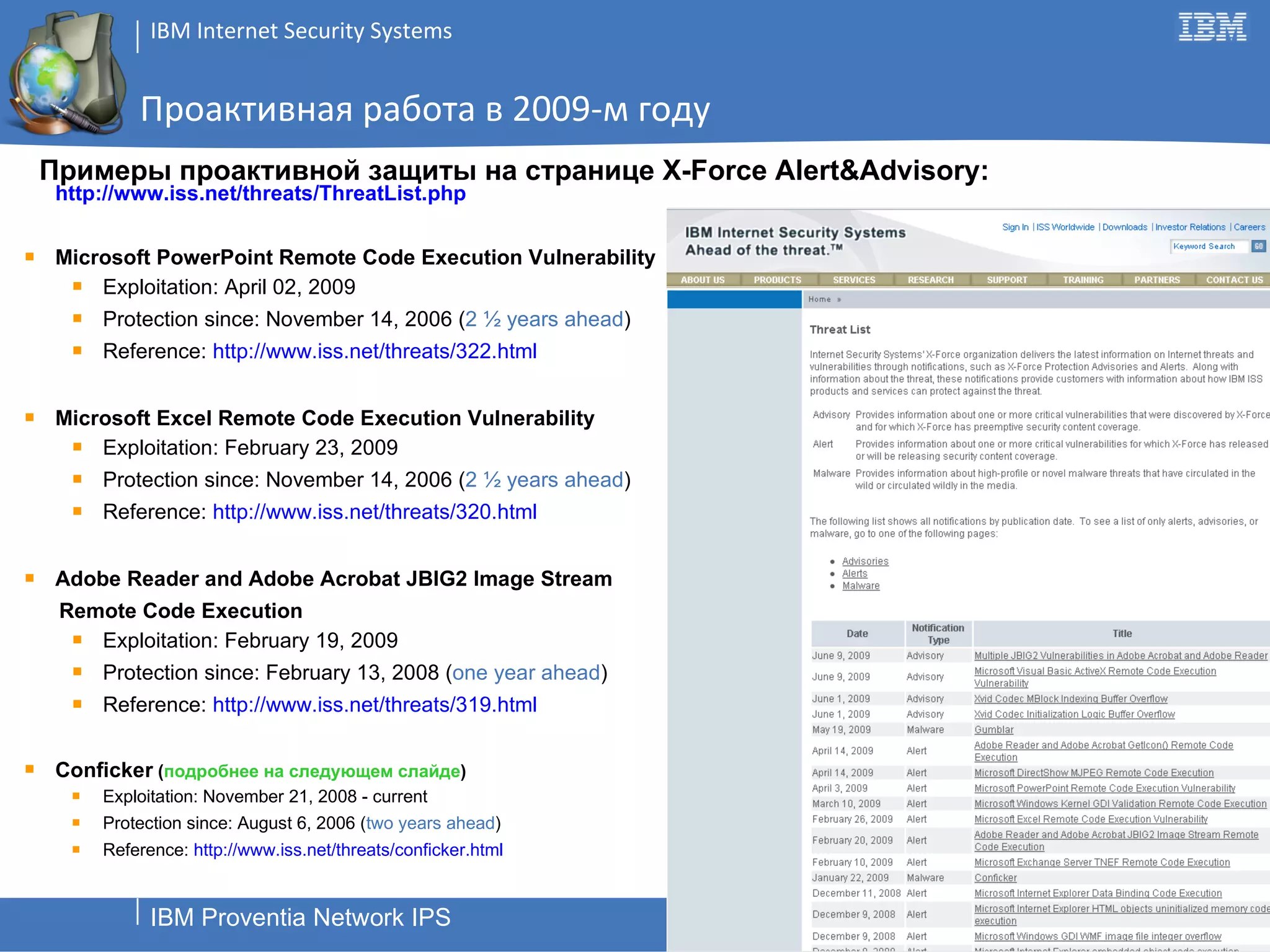The height and width of the screenshot is (952, 1270).
Task: Select 'Exploitation: February 19, 2009' bullet text
Action: coord(250,640)
